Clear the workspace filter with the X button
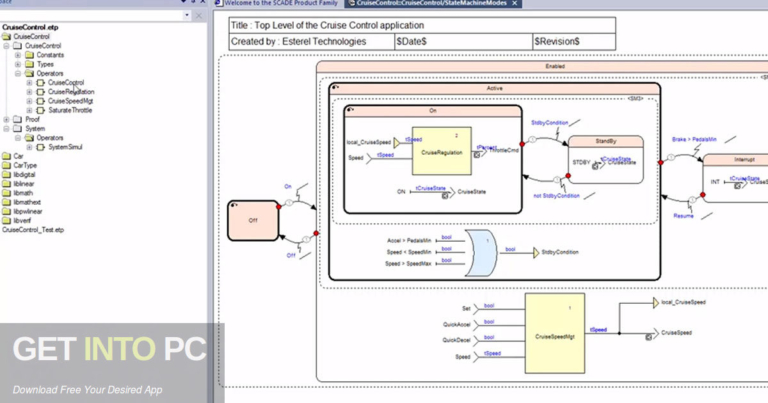The height and width of the screenshot is (403, 768). coord(198,16)
